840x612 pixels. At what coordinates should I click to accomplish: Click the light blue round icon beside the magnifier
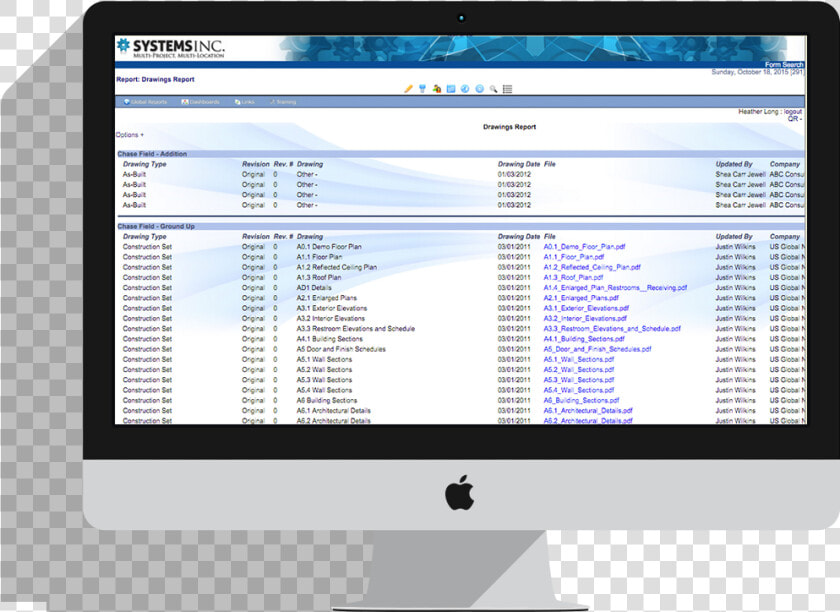tap(479, 89)
